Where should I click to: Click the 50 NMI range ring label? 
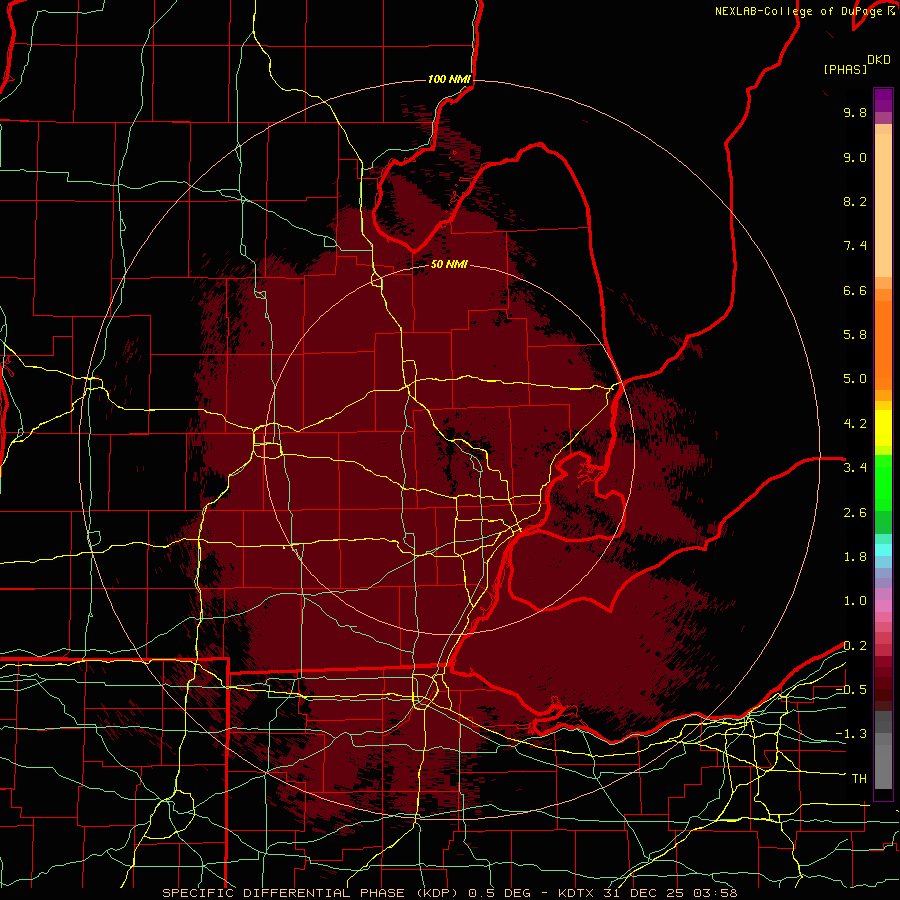449,264
